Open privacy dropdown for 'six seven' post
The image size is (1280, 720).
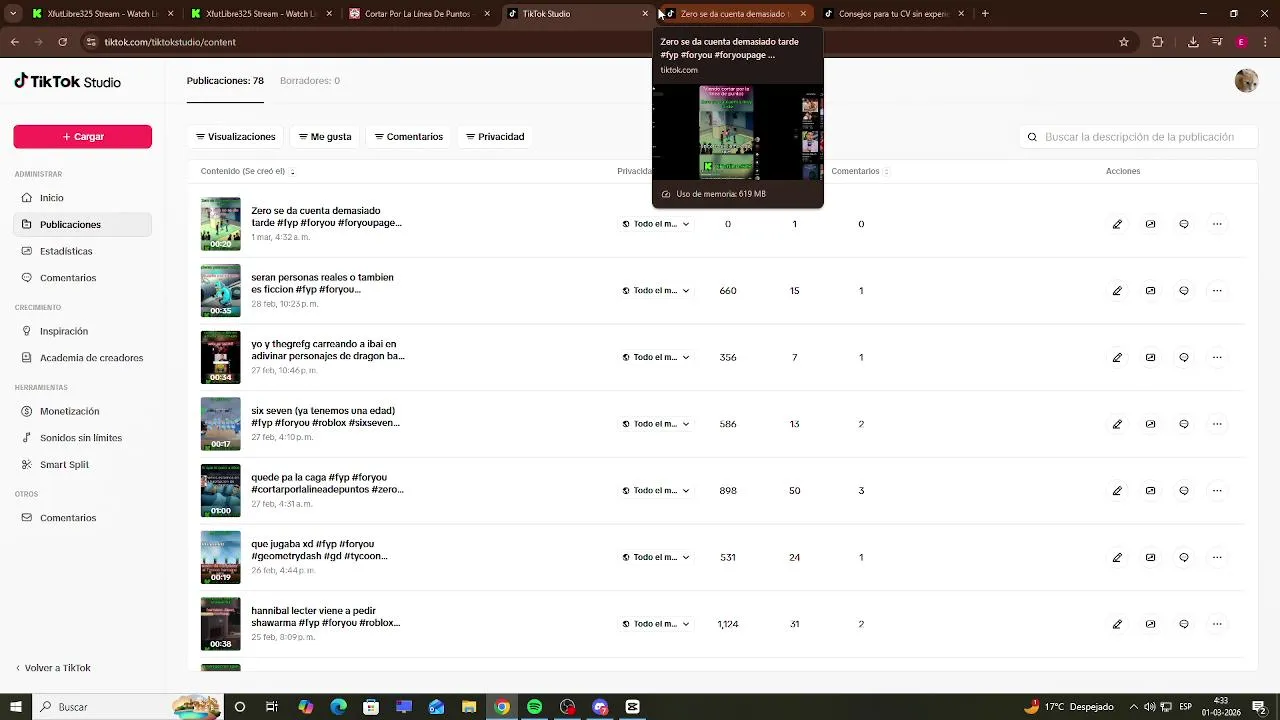[x=656, y=424]
